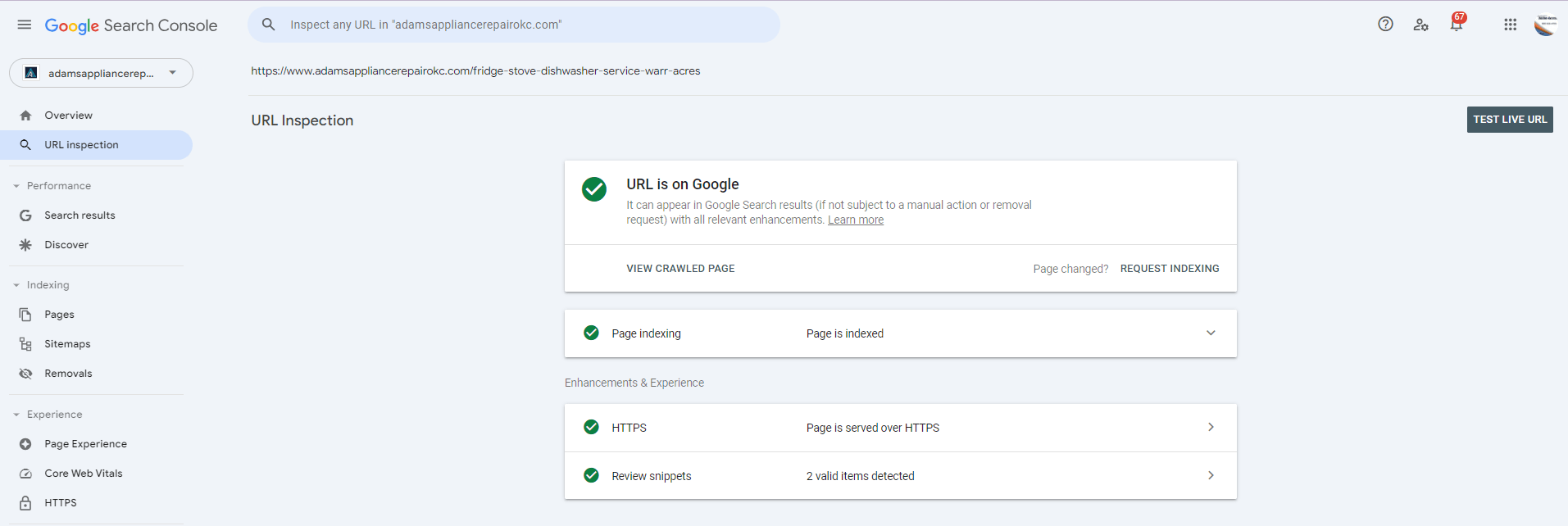The image size is (1568, 526).
Task: Open the Sitemaps section
Action: [67, 344]
